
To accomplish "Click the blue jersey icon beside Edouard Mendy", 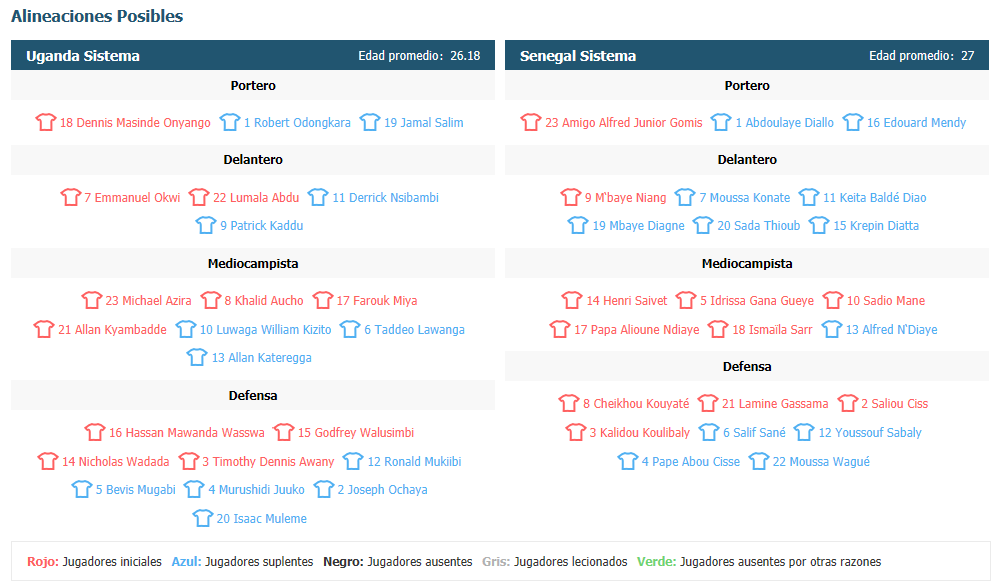I will (853, 122).
